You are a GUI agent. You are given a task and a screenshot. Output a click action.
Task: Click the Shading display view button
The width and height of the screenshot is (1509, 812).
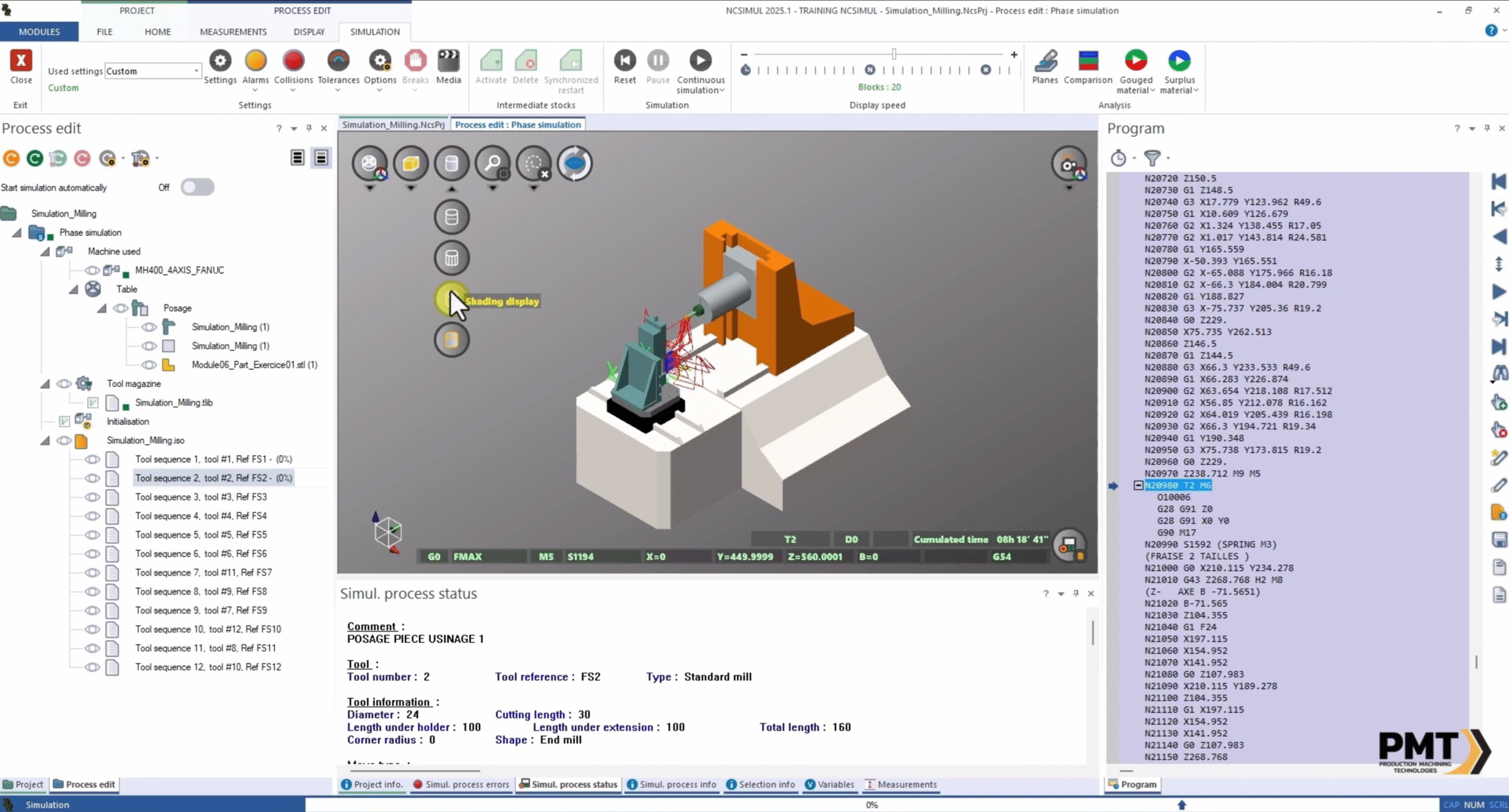click(452, 299)
